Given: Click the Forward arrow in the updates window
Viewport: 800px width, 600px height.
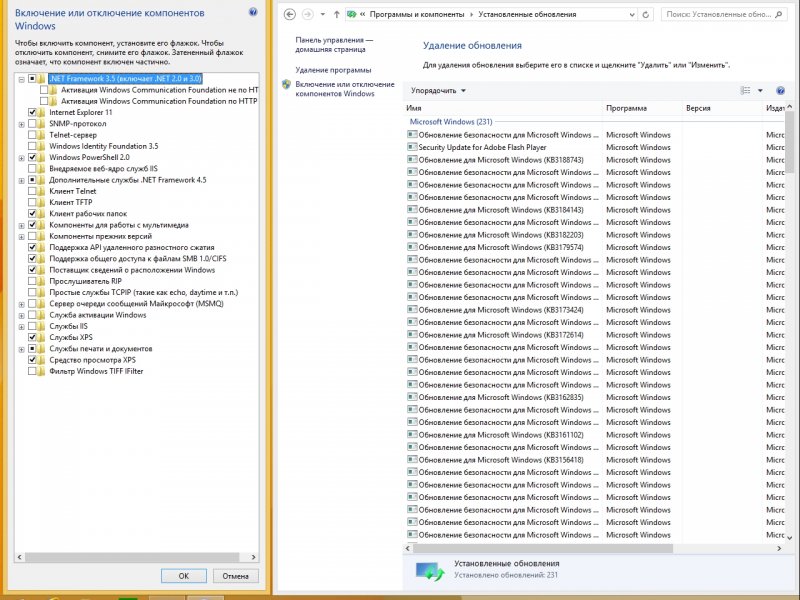Looking at the screenshot, I should coord(308,15).
